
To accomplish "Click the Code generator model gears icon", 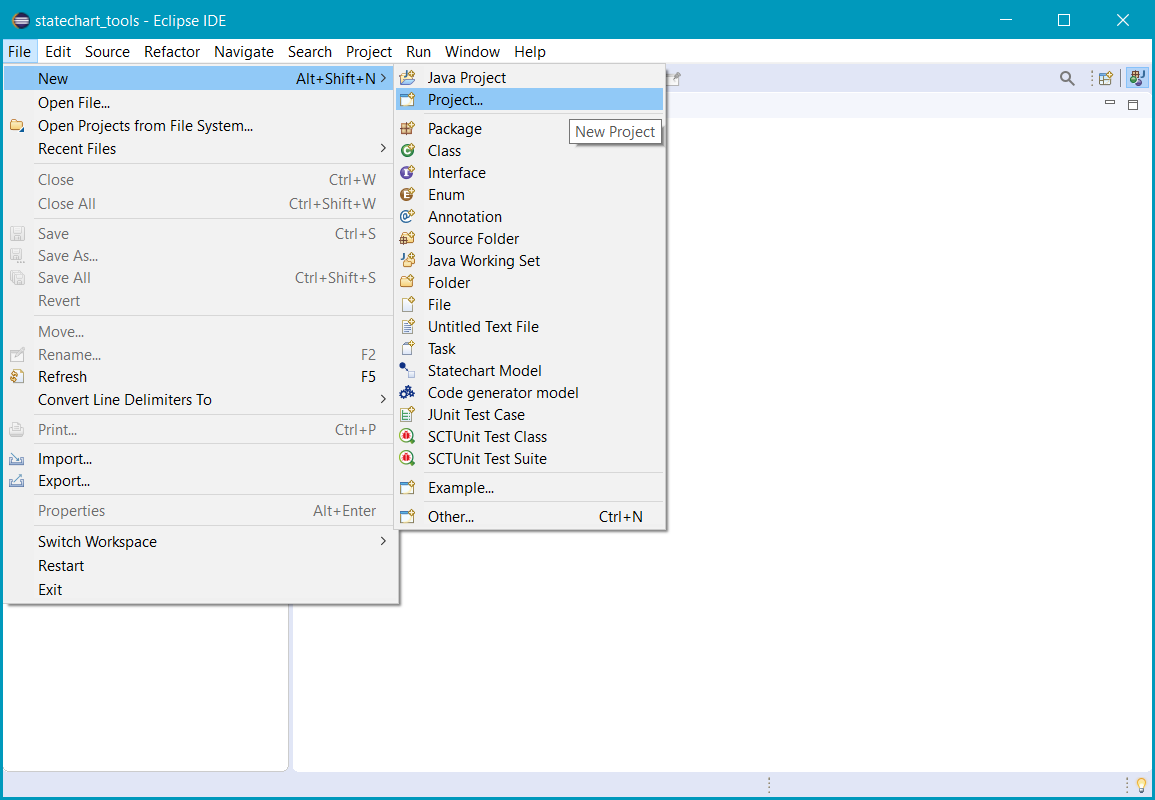I will (x=407, y=393).
